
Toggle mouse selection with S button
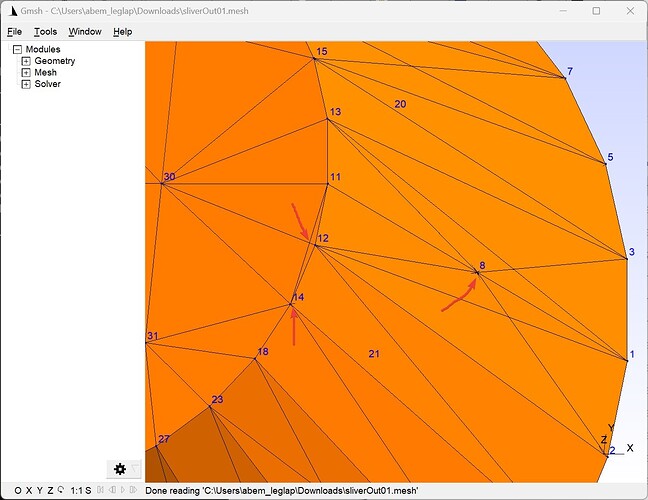[88, 490]
